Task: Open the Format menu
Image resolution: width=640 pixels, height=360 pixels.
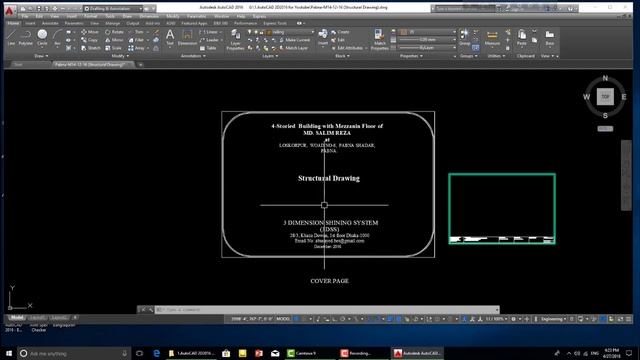Action: coord(90,16)
